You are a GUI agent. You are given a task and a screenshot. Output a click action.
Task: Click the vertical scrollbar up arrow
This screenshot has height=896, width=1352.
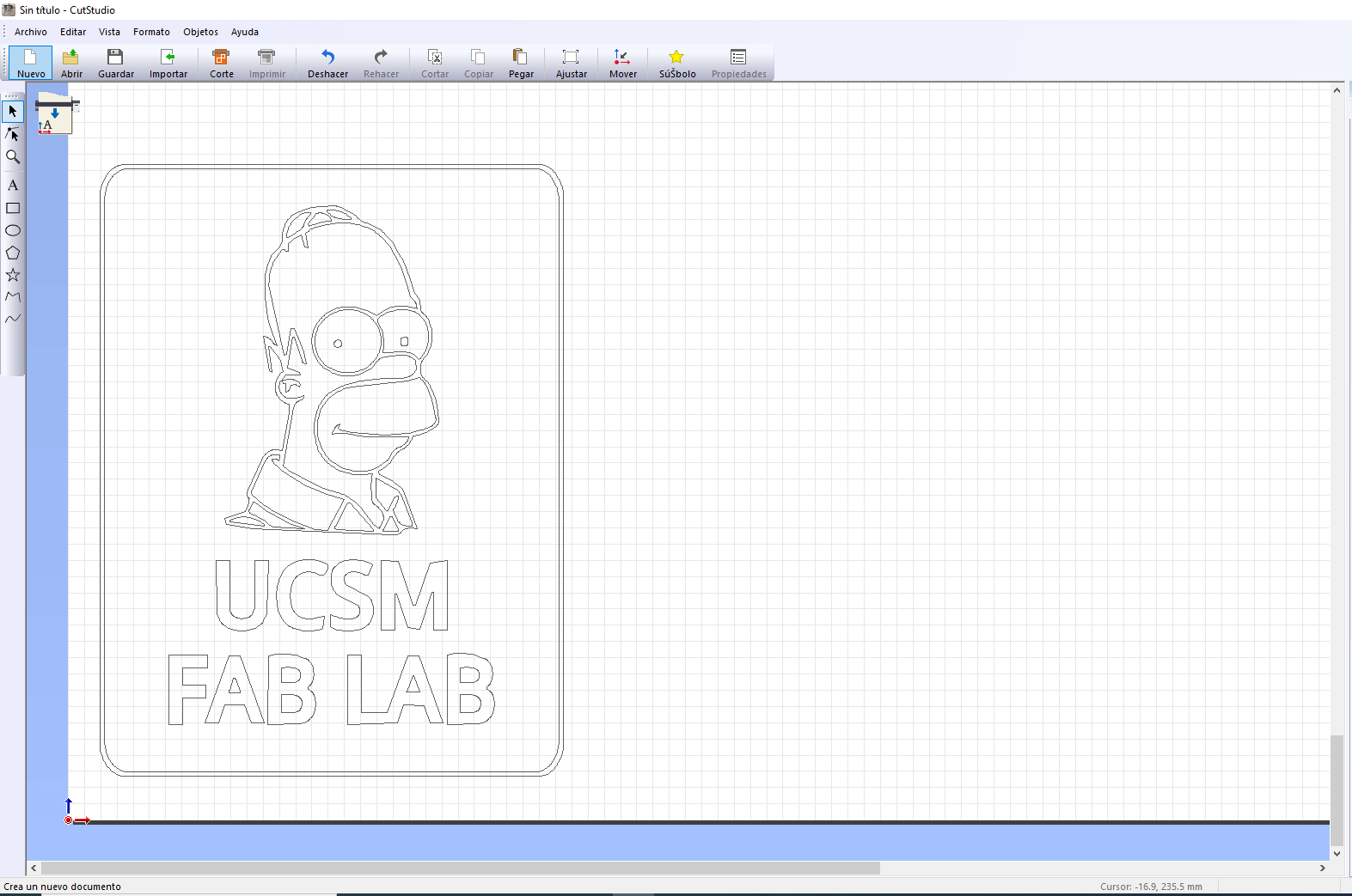[x=1337, y=90]
